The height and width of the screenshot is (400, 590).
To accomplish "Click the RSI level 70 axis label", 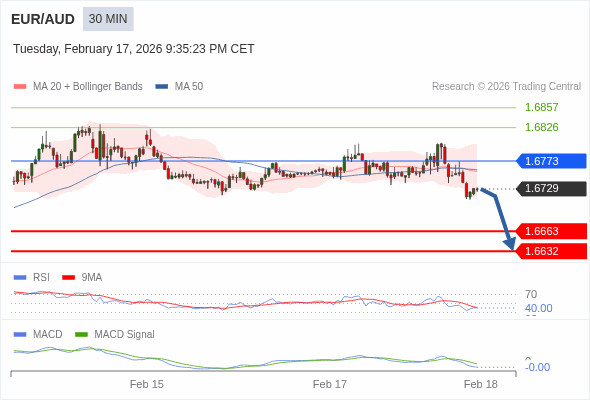I will pyautogui.click(x=531, y=294).
